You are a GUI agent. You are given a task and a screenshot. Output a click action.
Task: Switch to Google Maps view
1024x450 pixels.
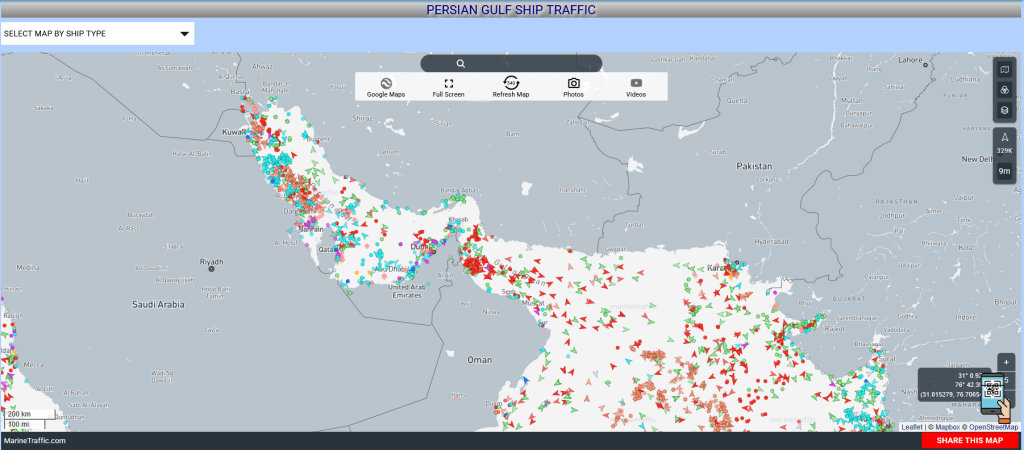point(385,87)
